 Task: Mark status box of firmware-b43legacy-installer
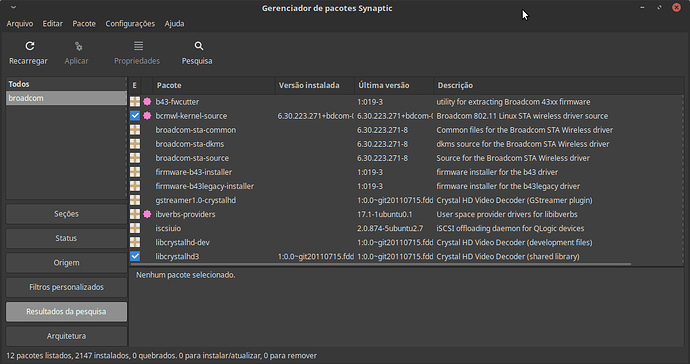coord(135,186)
